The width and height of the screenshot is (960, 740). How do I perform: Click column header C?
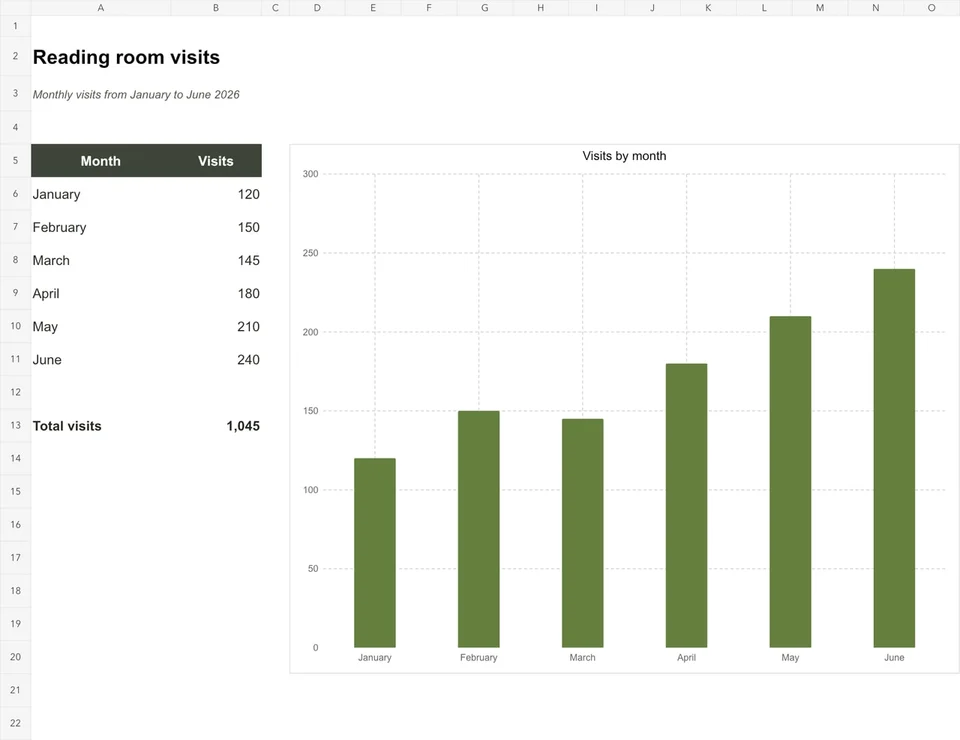pyautogui.click(x=275, y=8)
